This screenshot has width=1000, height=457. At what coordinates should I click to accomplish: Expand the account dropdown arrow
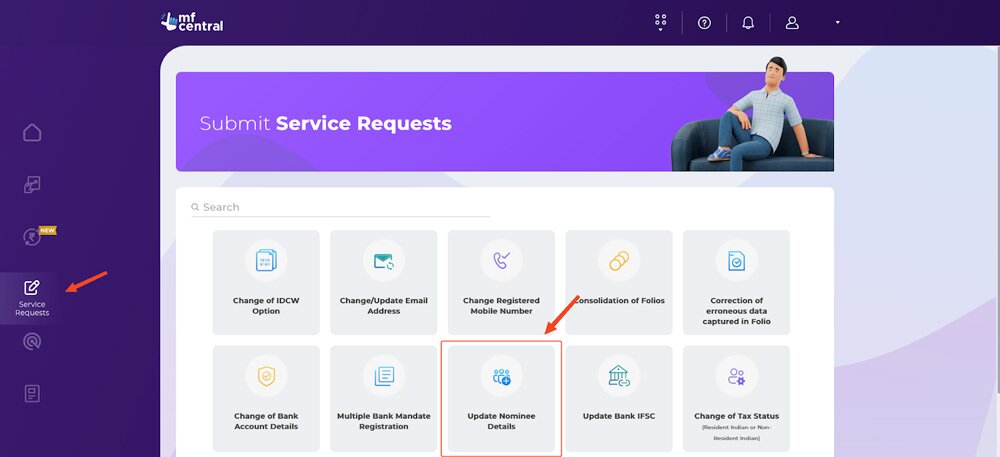[837, 22]
